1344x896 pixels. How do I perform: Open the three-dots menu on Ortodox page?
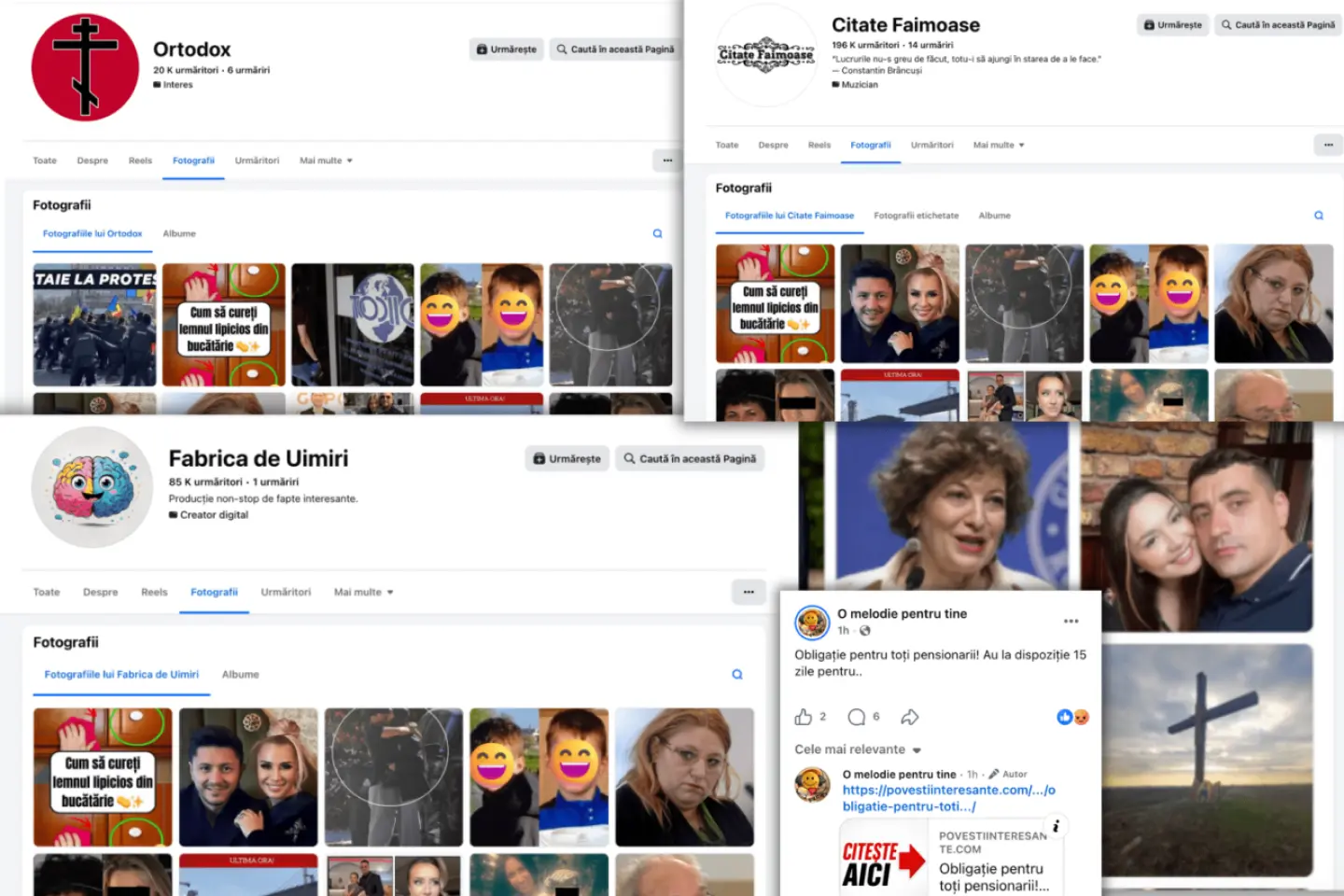(667, 161)
